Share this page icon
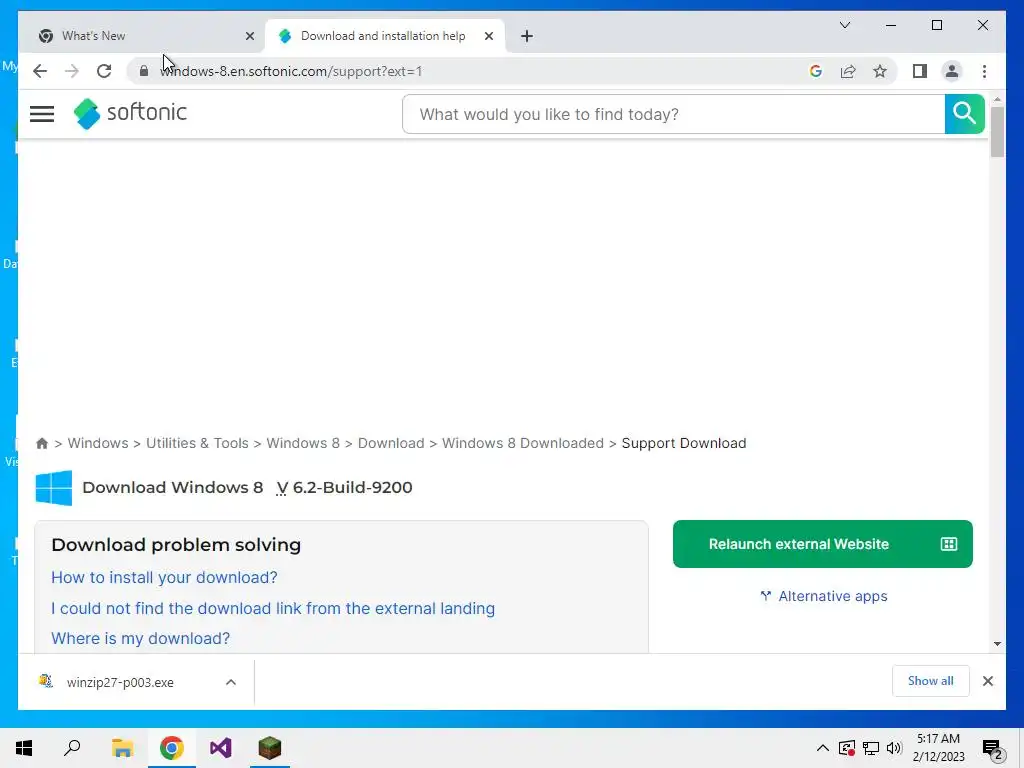The width and height of the screenshot is (1024, 768). click(848, 71)
